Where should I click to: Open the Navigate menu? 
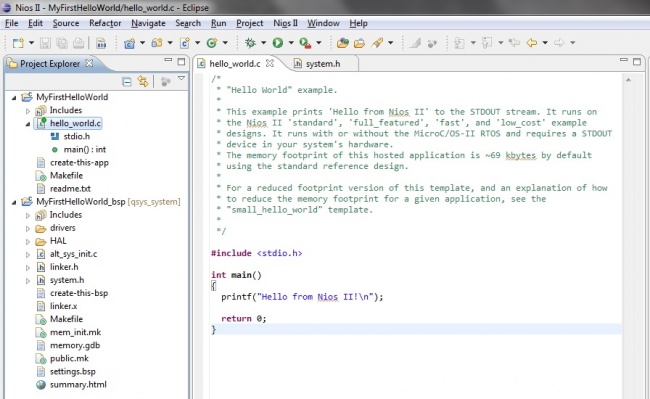pos(148,23)
